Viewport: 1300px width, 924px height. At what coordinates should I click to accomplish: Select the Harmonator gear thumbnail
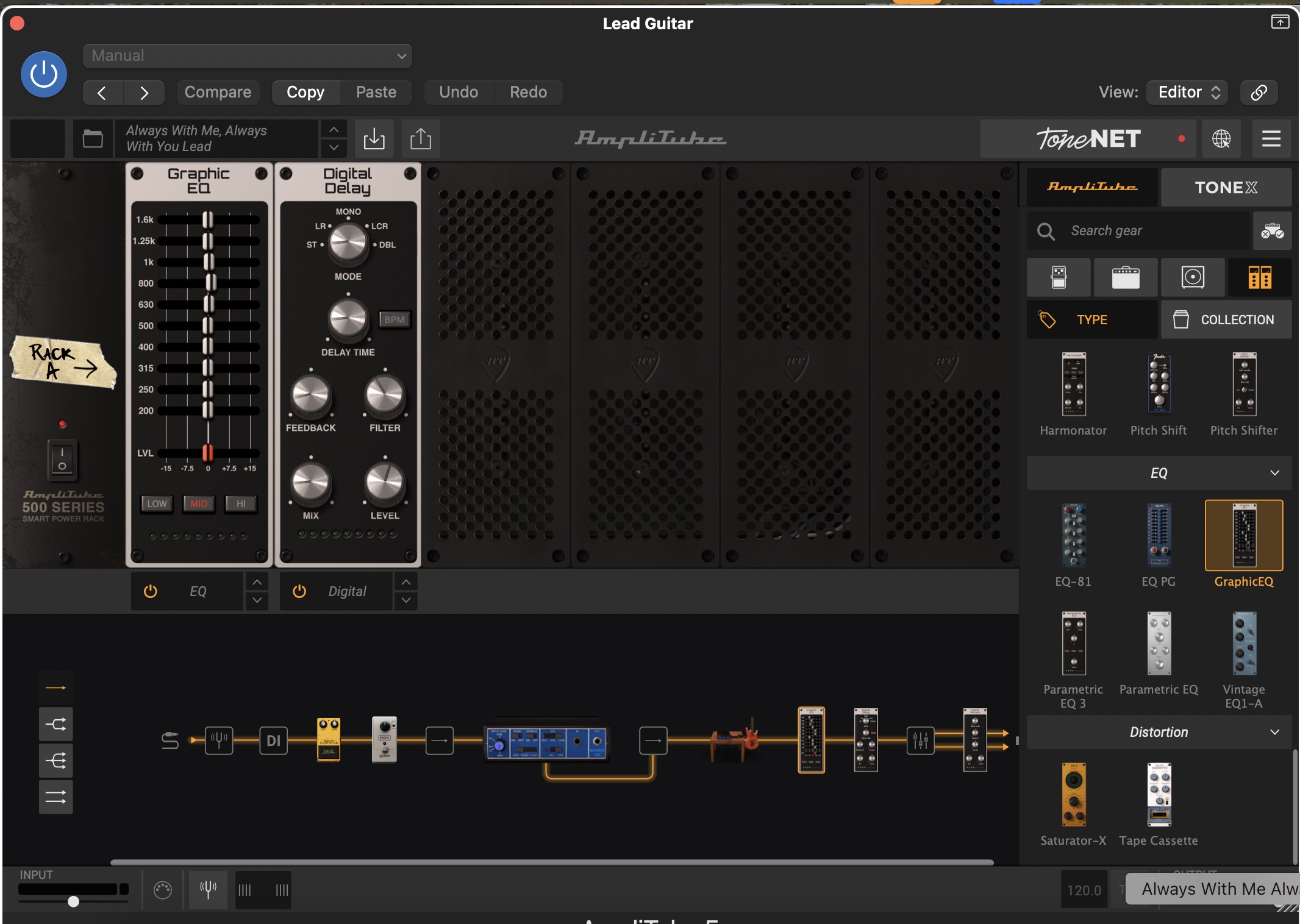1074,384
